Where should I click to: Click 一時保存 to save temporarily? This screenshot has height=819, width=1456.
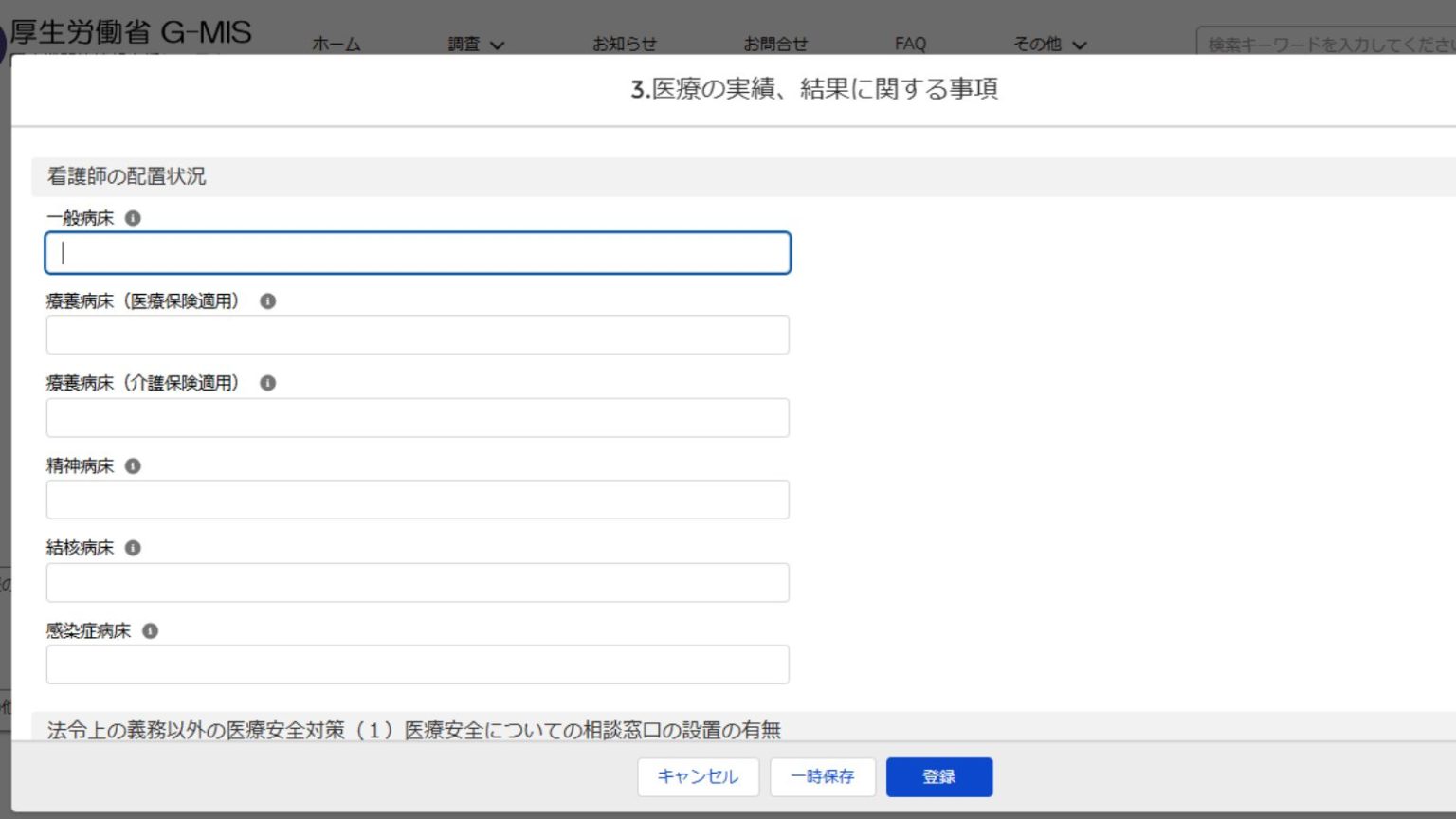pyautogui.click(x=823, y=776)
